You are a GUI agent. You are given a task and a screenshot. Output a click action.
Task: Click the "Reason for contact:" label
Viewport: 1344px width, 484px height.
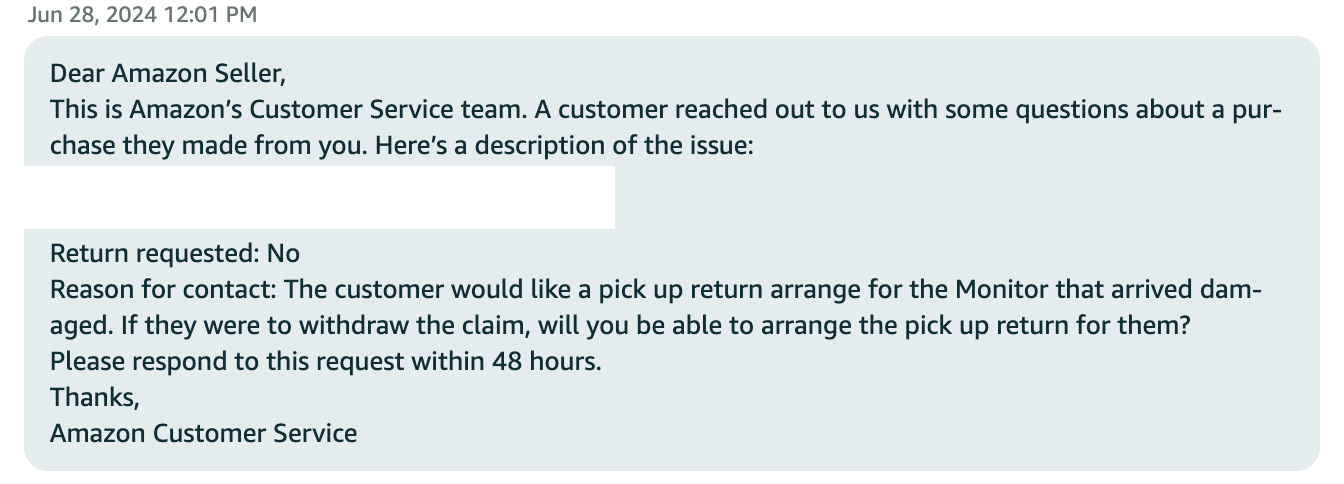[x=162, y=290]
